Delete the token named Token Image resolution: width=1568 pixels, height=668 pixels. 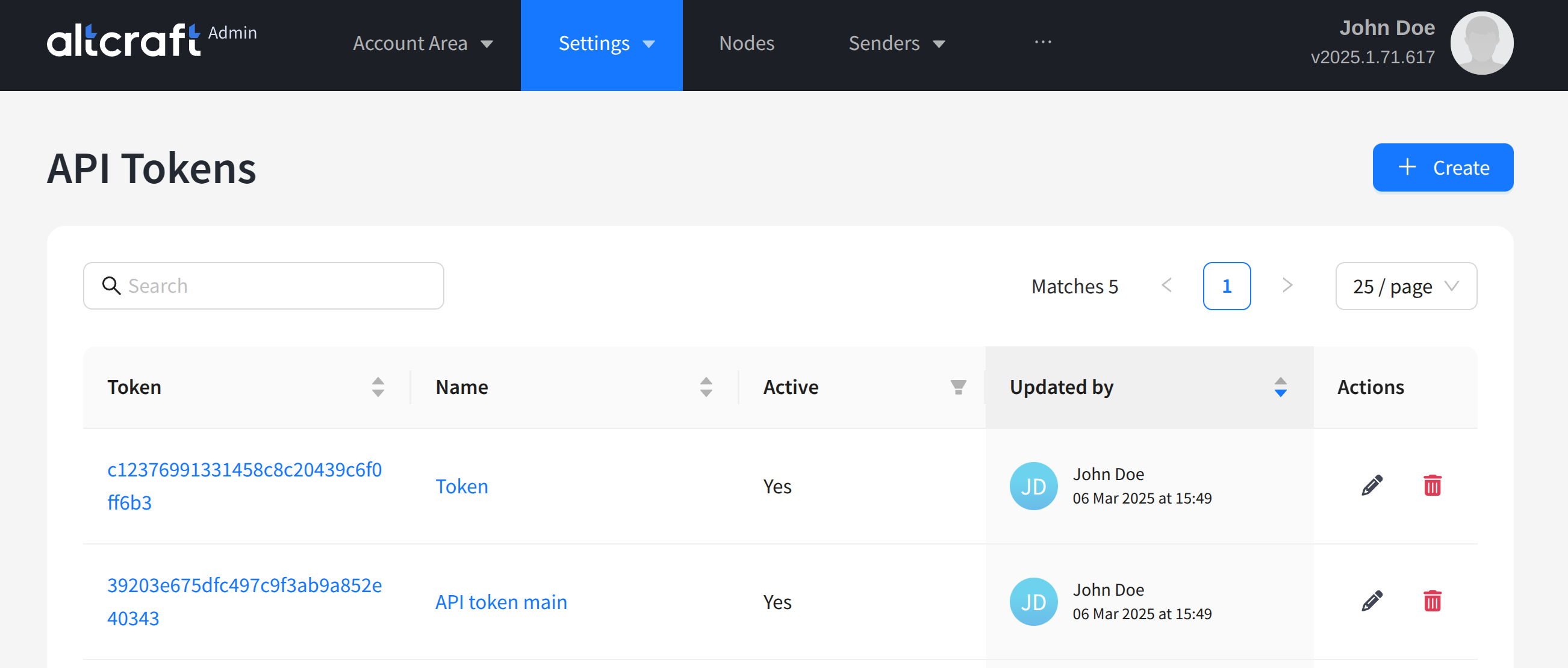pos(1432,485)
